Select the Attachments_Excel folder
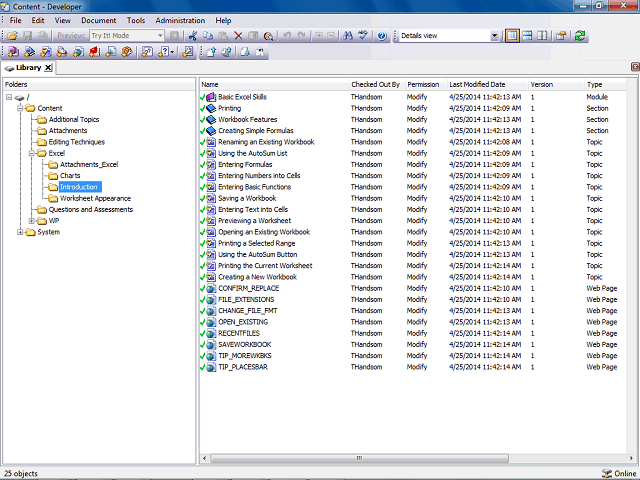 point(89,164)
